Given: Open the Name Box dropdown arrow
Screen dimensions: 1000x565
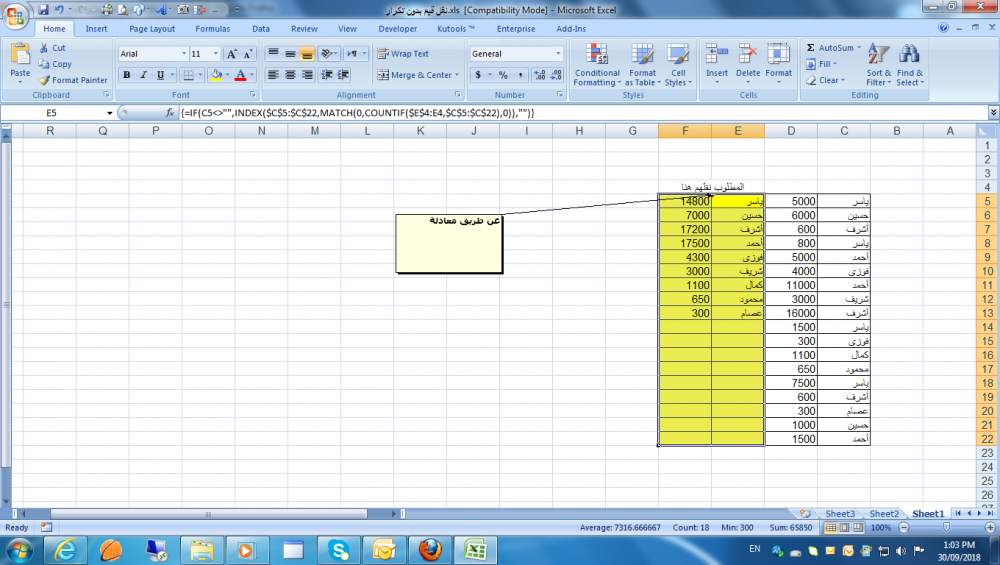Looking at the screenshot, I should pyautogui.click(x=109, y=113).
